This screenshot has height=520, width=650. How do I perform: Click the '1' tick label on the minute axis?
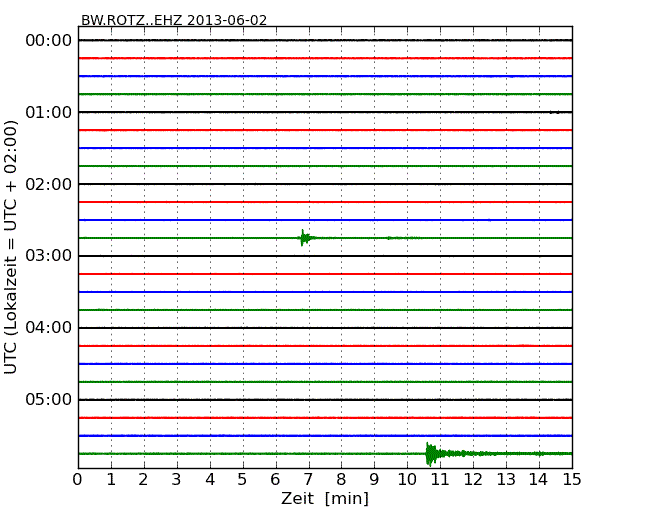point(111,479)
